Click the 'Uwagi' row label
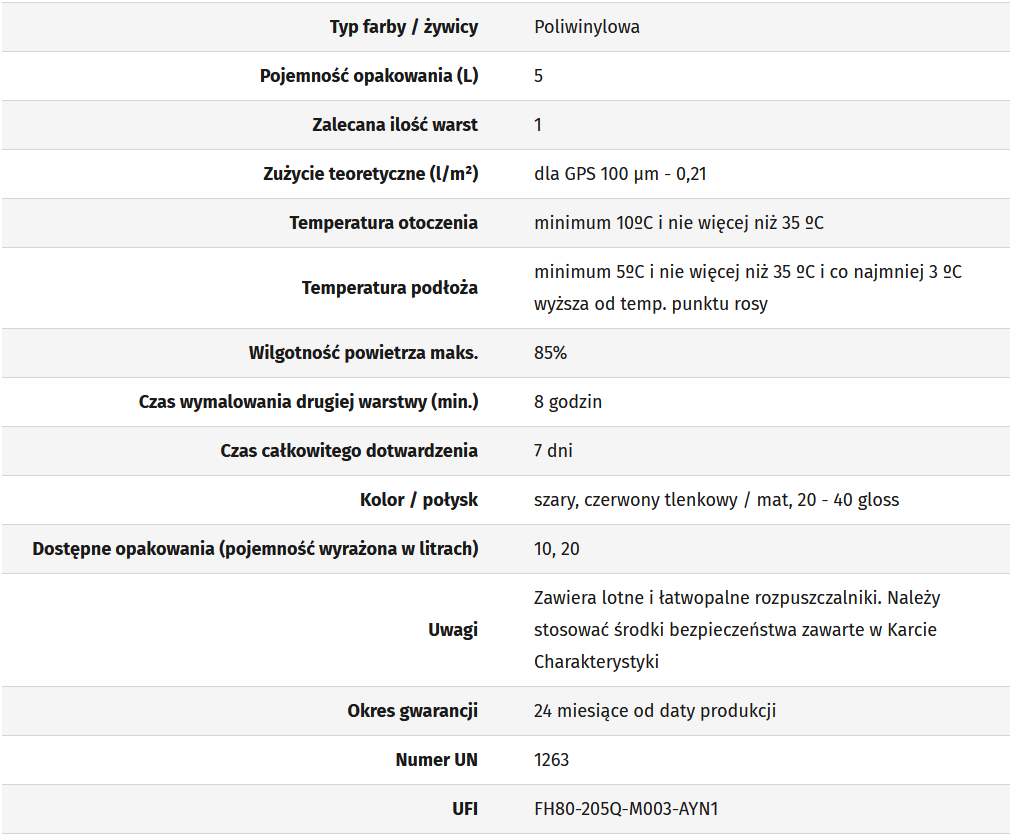Viewport: 1011px width, 836px height. 453,630
